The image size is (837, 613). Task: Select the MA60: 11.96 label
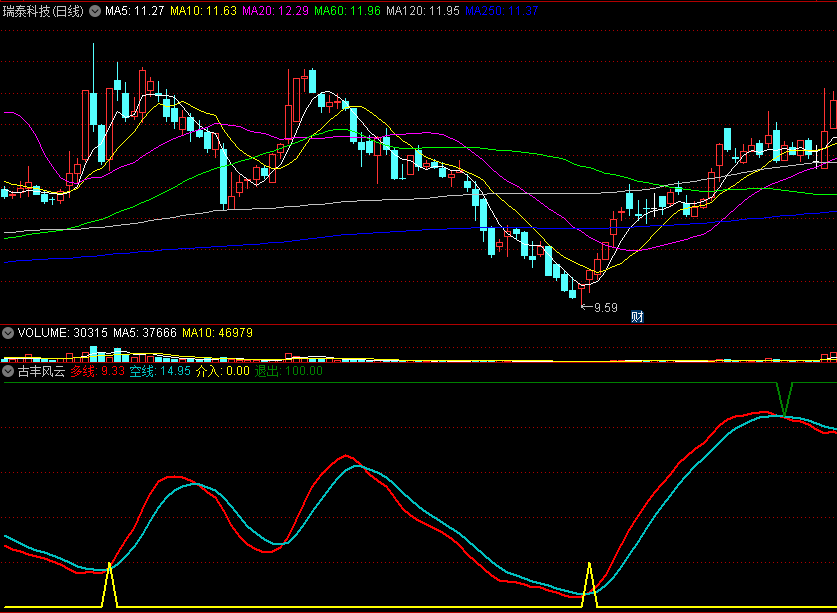(x=347, y=11)
